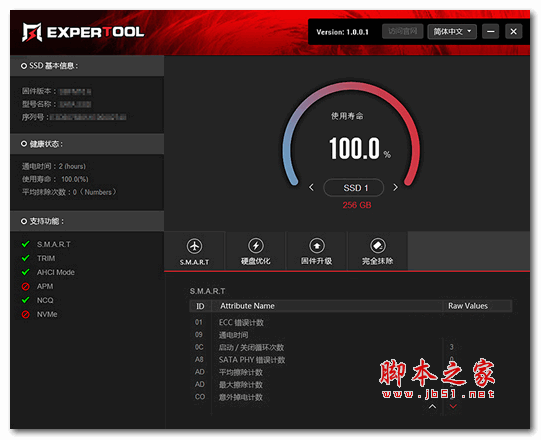
Task: Click the ID column header
Action: pos(200,306)
